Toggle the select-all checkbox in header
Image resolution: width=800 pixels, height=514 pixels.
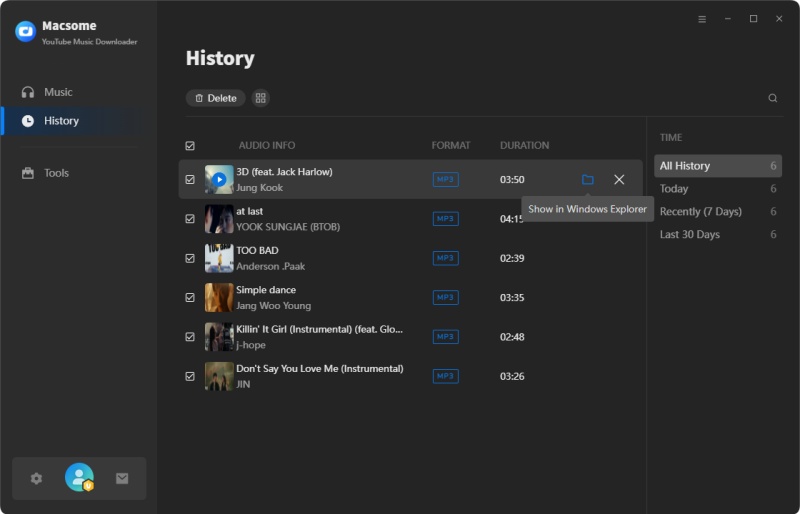(190, 146)
